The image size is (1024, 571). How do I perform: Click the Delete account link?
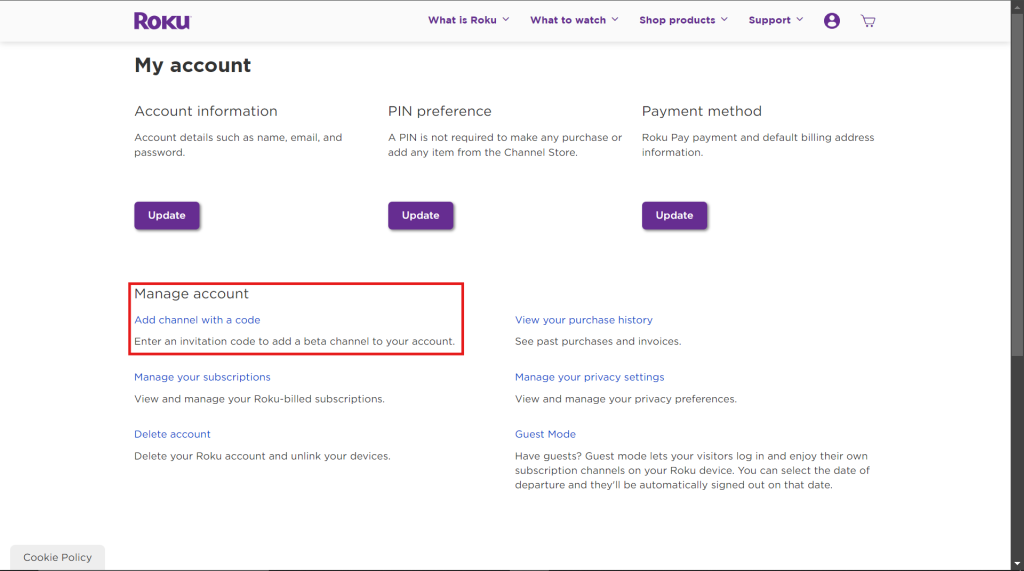[x=172, y=434]
